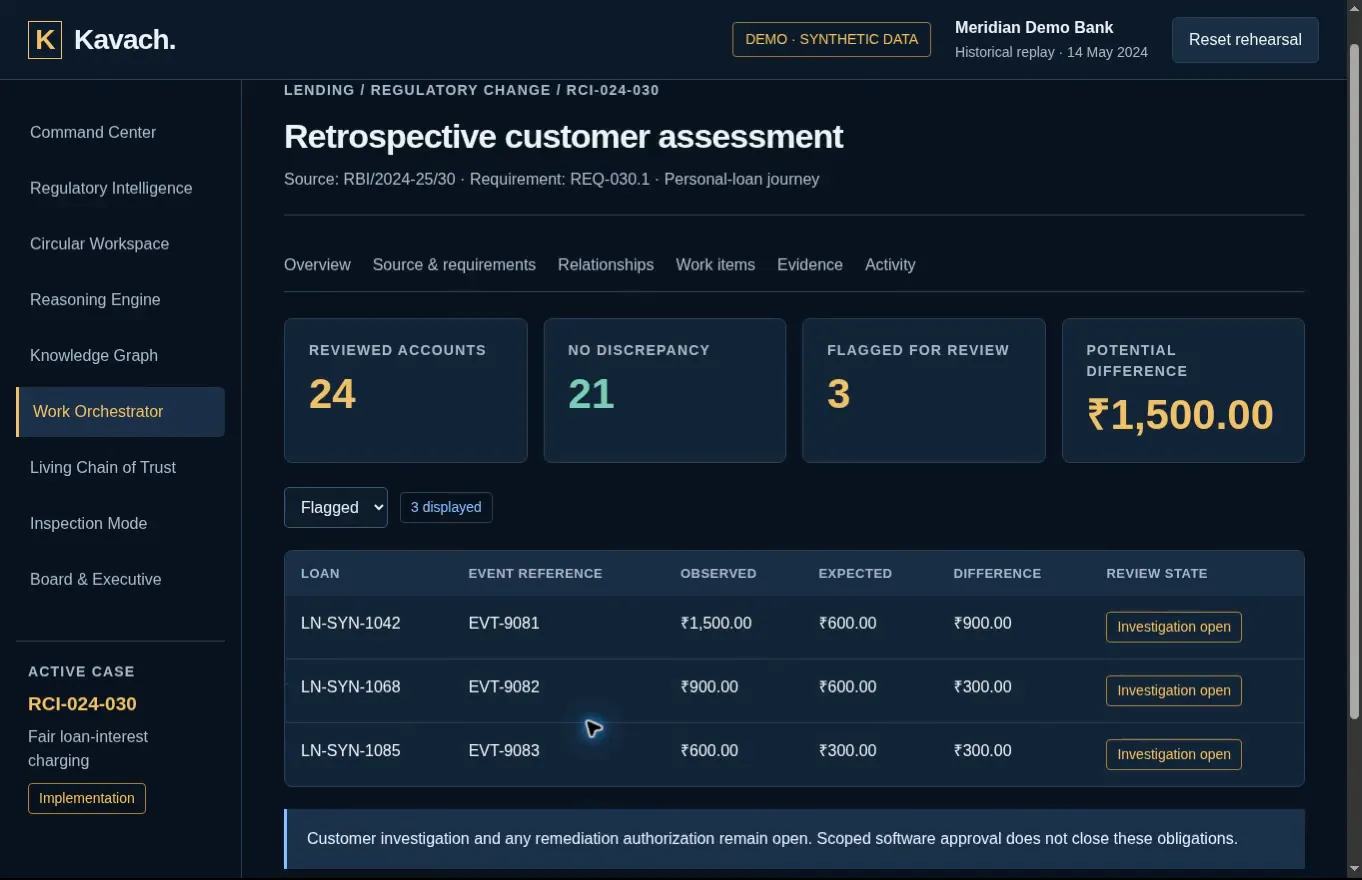Click the Reset rehearsal button

(1245, 40)
